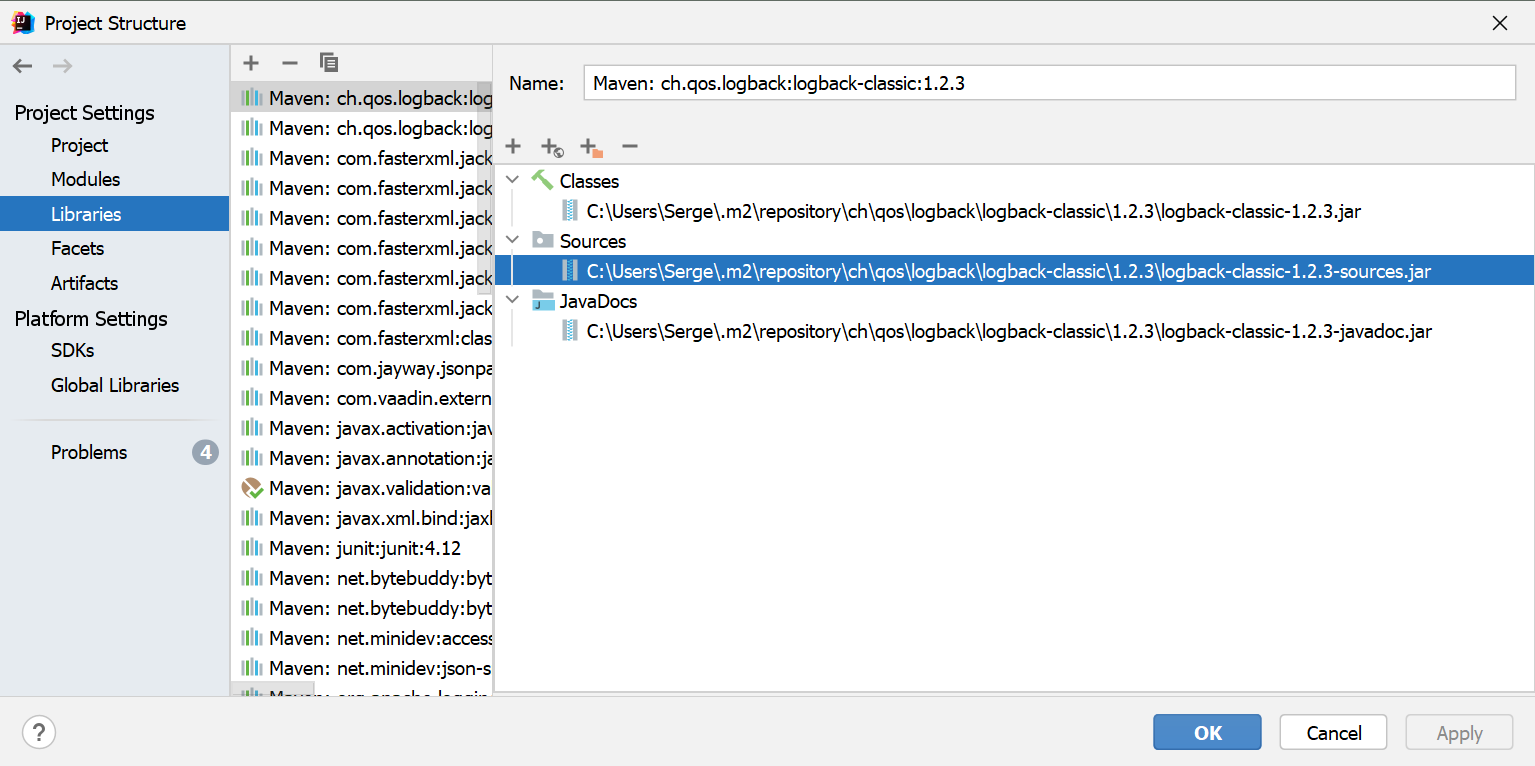1535x766 pixels.
Task: Click jar icon of logback-classic-1.2.3-javadoc.jar
Action: [x=570, y=331]
